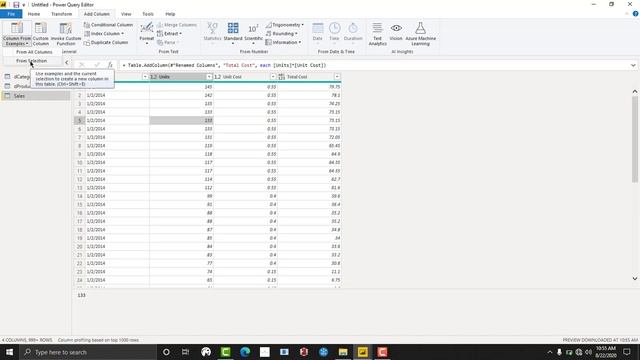This screenshot has height=360, width=640.
Task: Open the Vision AI insight
Action: pos(396,31)
